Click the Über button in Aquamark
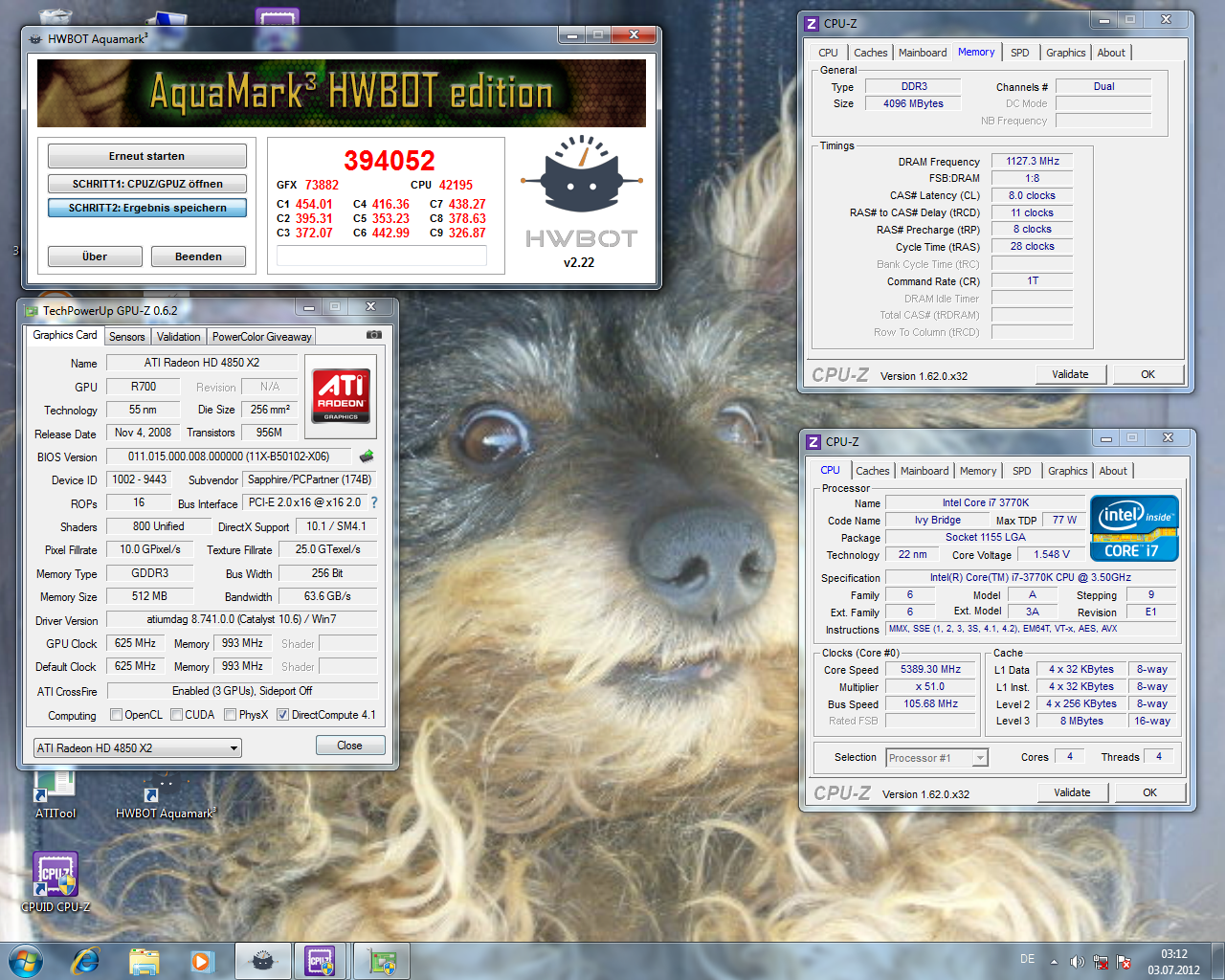 pyautogui.click(x=95, y=256)
